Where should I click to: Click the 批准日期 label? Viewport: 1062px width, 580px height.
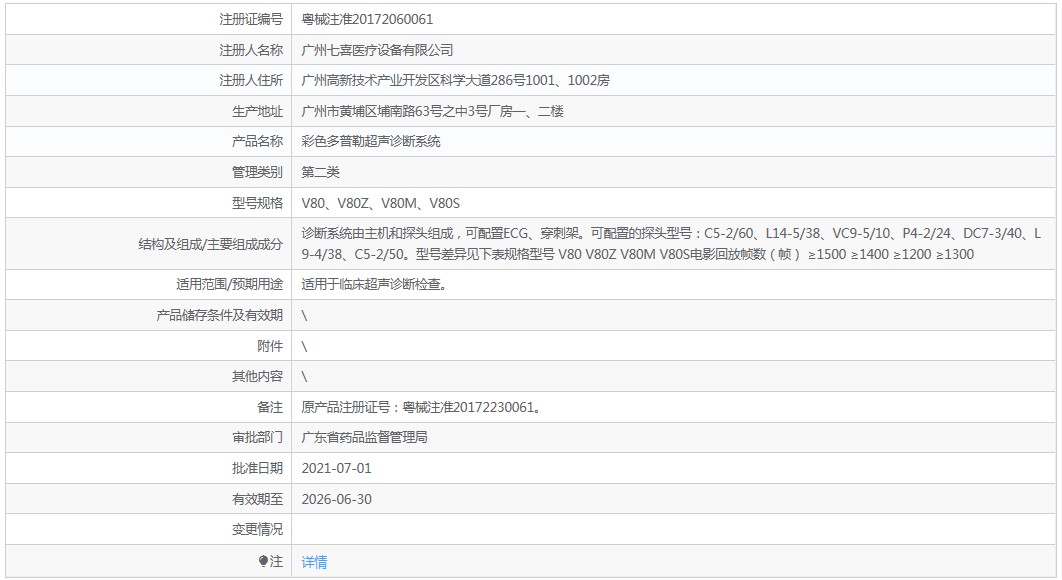pos(257,468)
